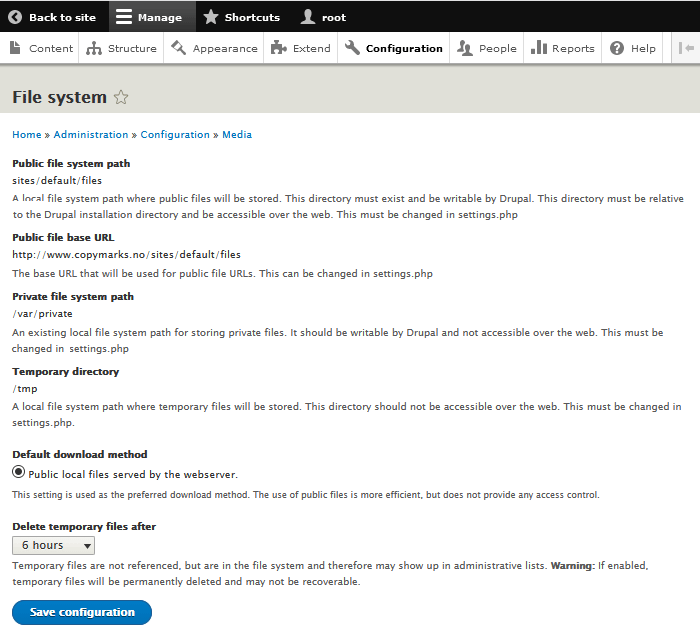The height and width of the screenshot is (630, 700).
Task: Click the root user silhouette icon
Action: pos(308,17)
